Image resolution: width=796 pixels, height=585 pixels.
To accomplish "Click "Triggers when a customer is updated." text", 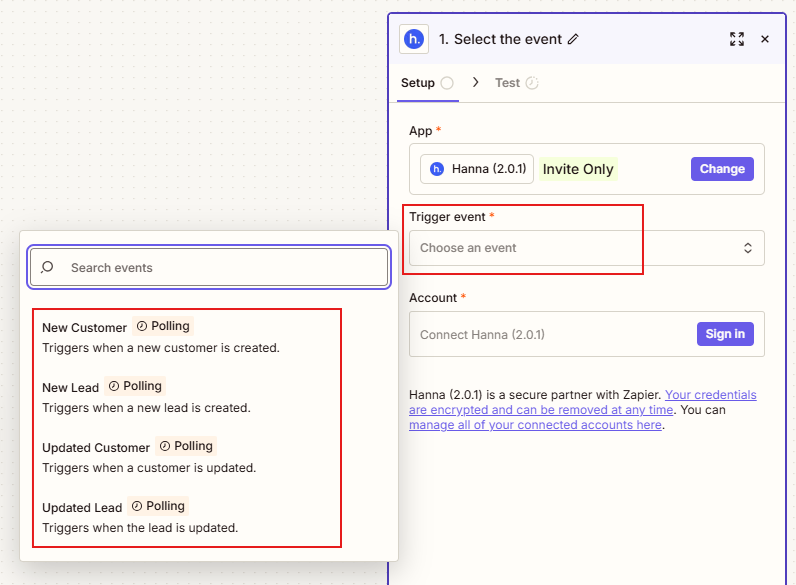I will pos(149,468).
